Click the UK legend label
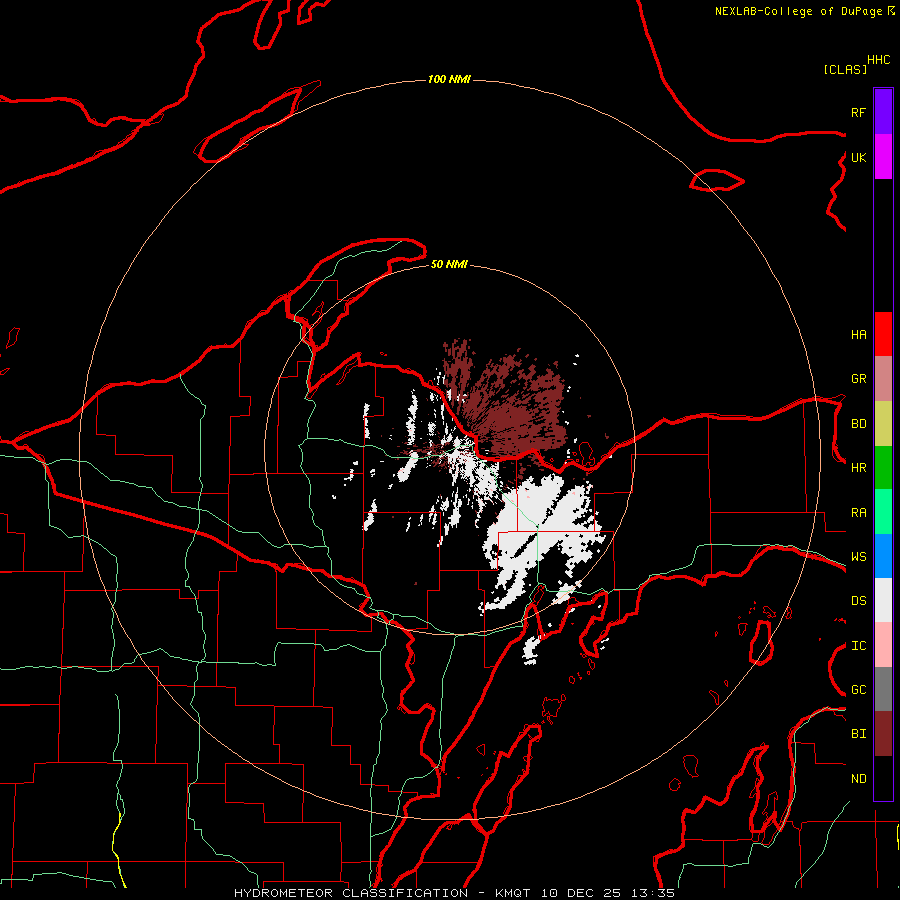 [858, 157]
